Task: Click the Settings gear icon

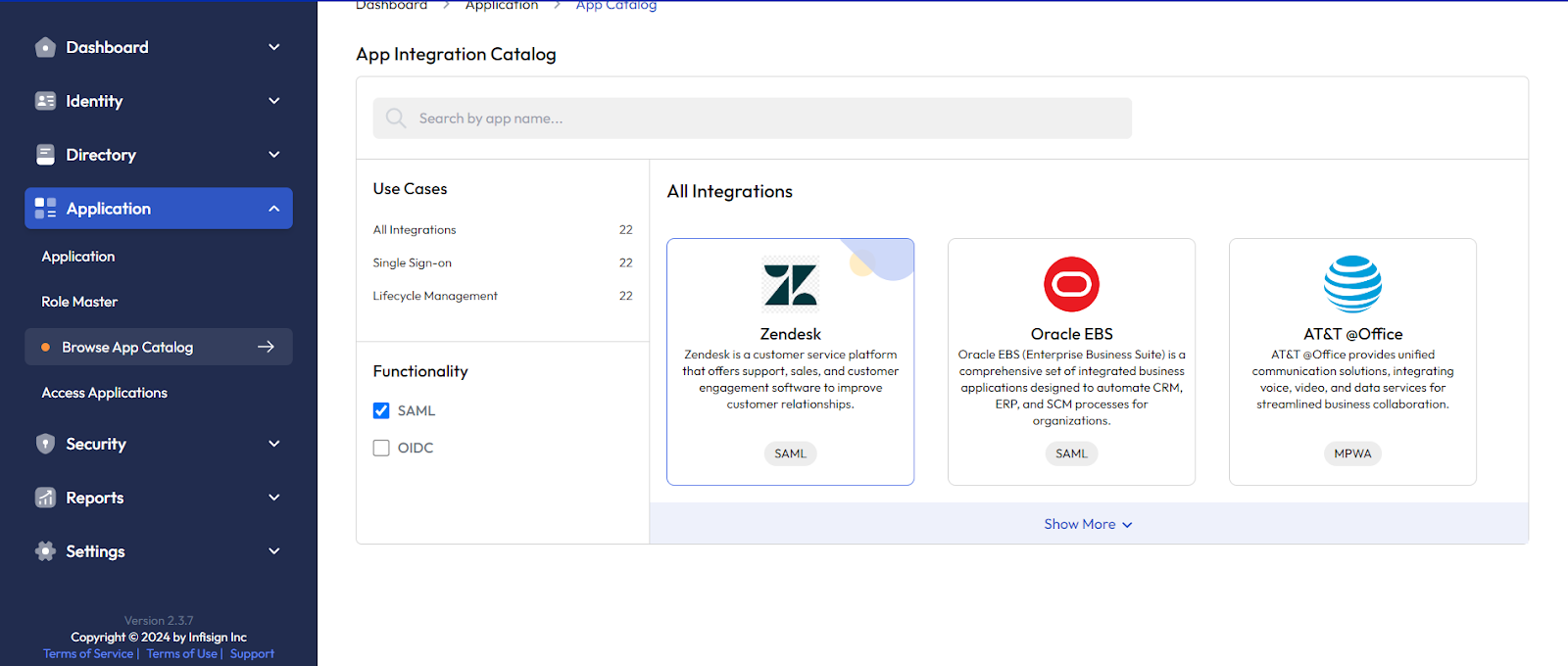Action: 45,551
